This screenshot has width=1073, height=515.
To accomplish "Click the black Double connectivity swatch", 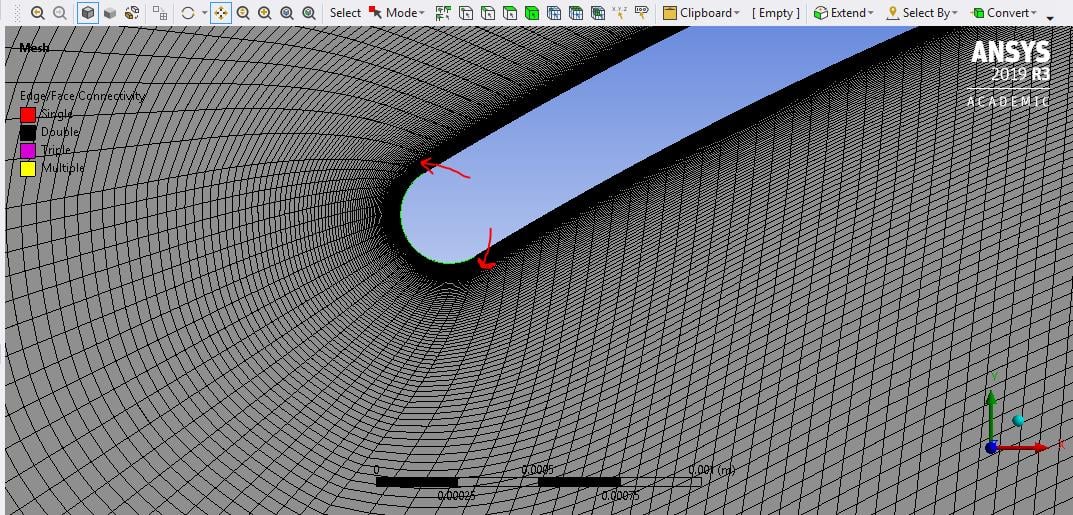I will [x=27, y=132].
